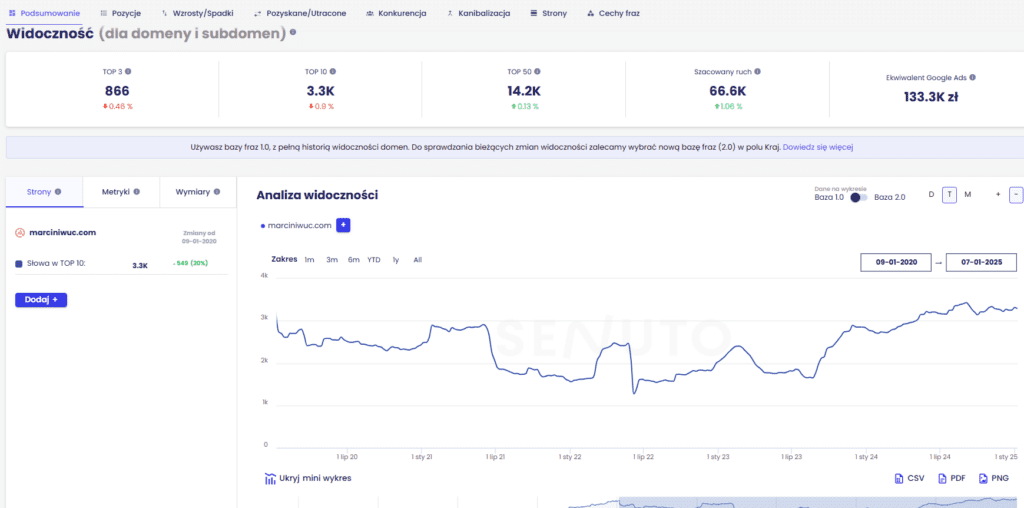Click the info icon beside Szacowany ruch

(757, 72)
